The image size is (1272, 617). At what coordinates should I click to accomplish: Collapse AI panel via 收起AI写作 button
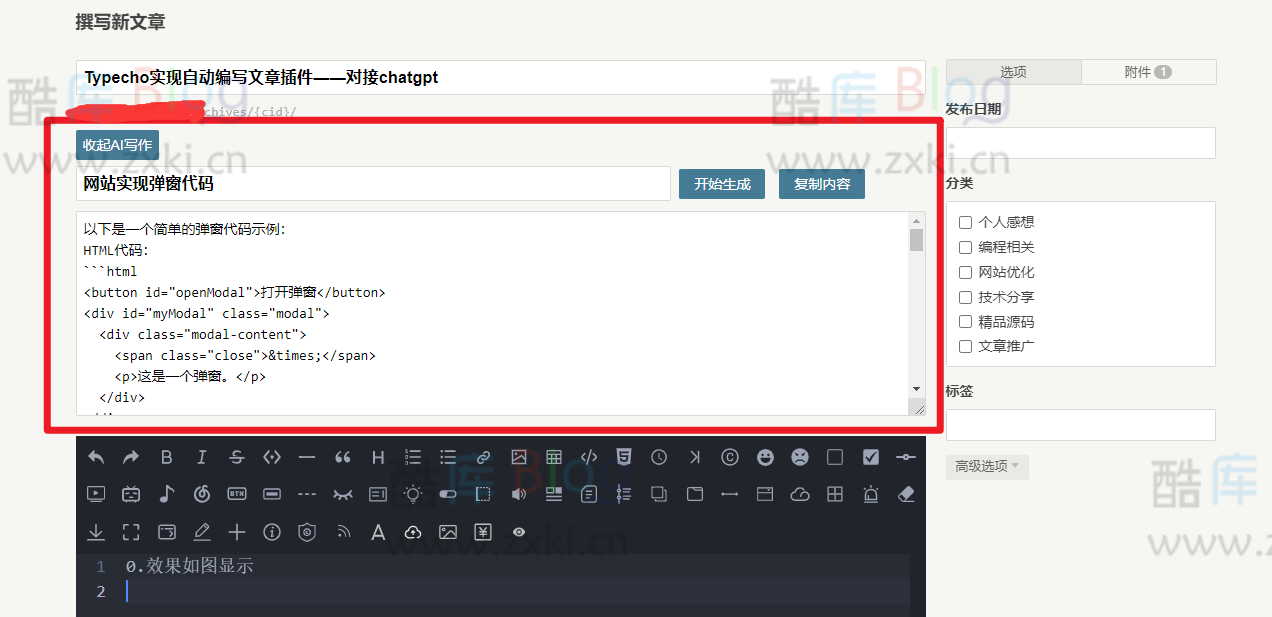(x=117, y=145)
